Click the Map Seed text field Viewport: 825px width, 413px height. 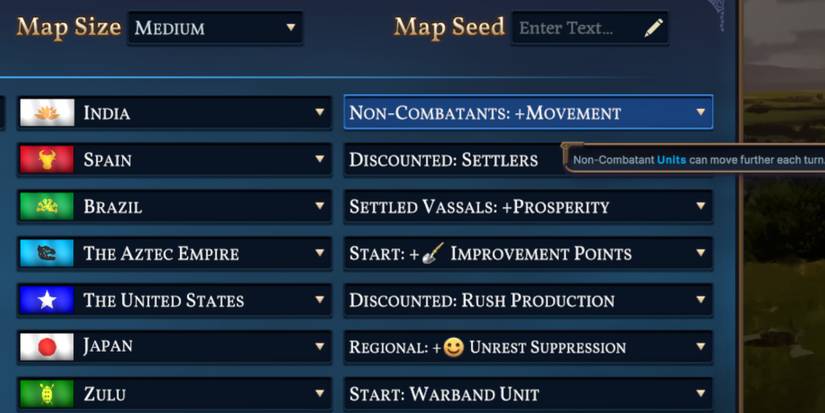575,28
